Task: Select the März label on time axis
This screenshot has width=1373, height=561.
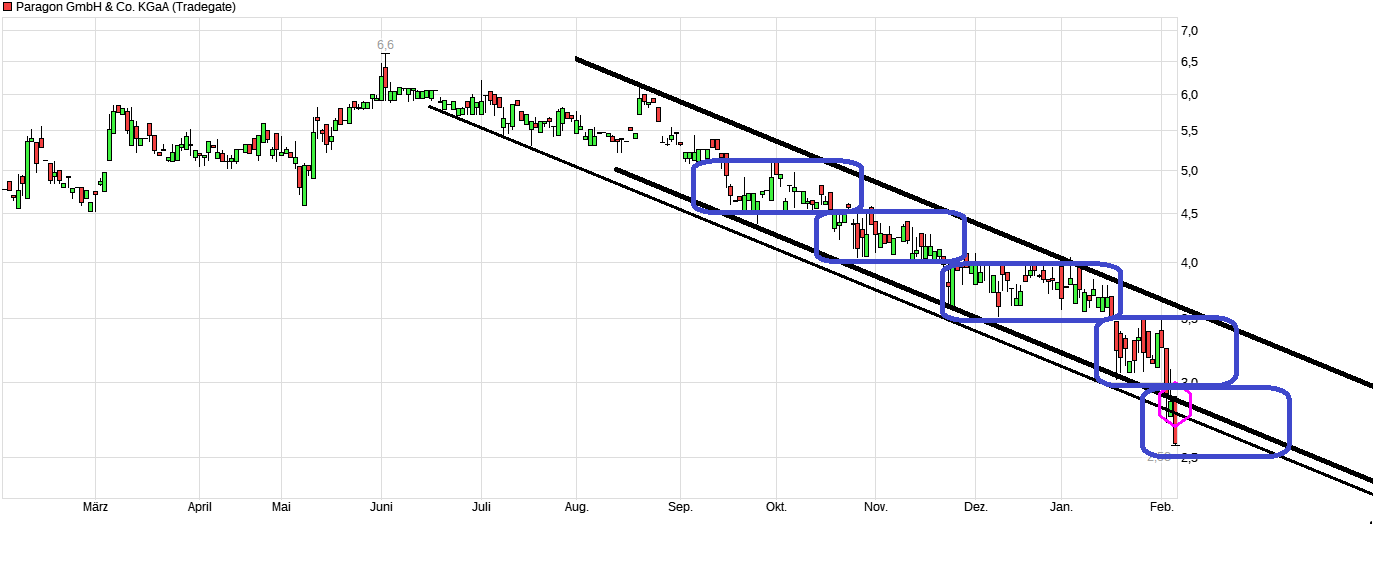Action: click(95, 507)
